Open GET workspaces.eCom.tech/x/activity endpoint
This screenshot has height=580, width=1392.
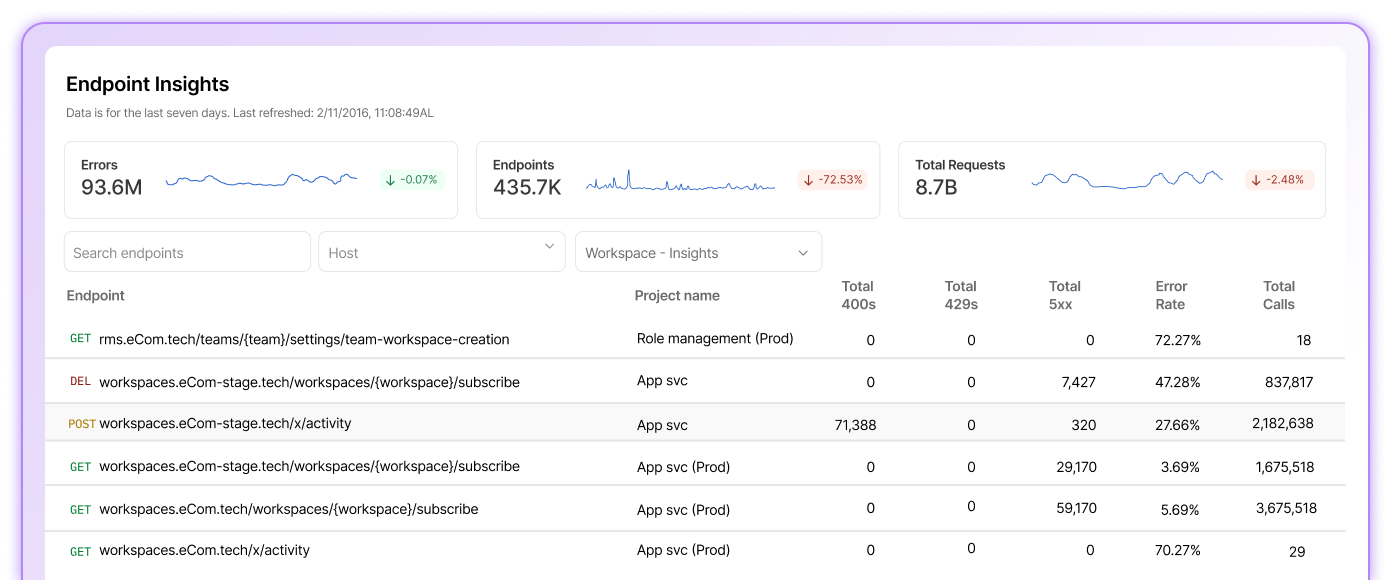[204, 550]
